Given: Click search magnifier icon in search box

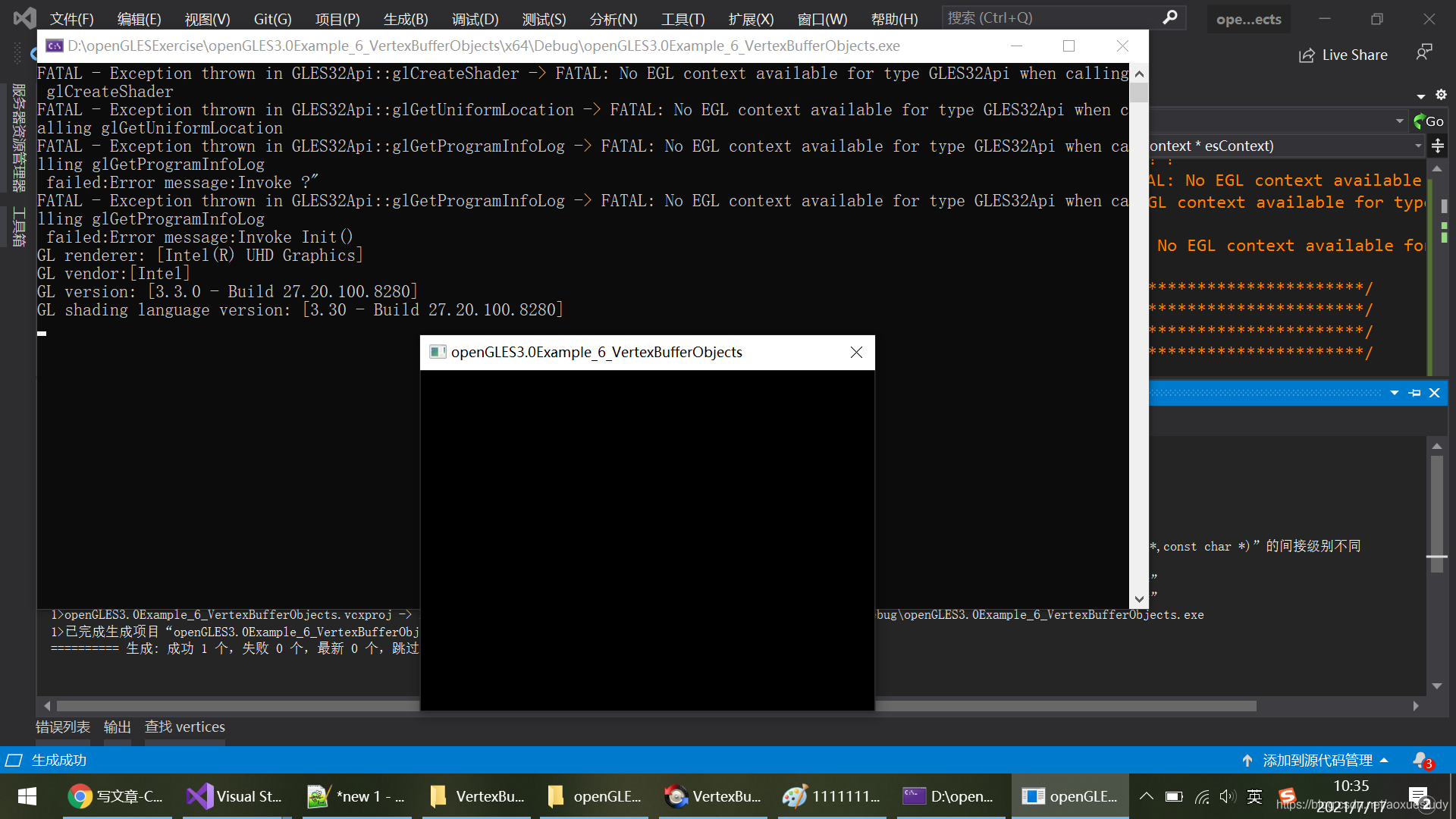Looking at the screenshot, I should (1170, 17).
